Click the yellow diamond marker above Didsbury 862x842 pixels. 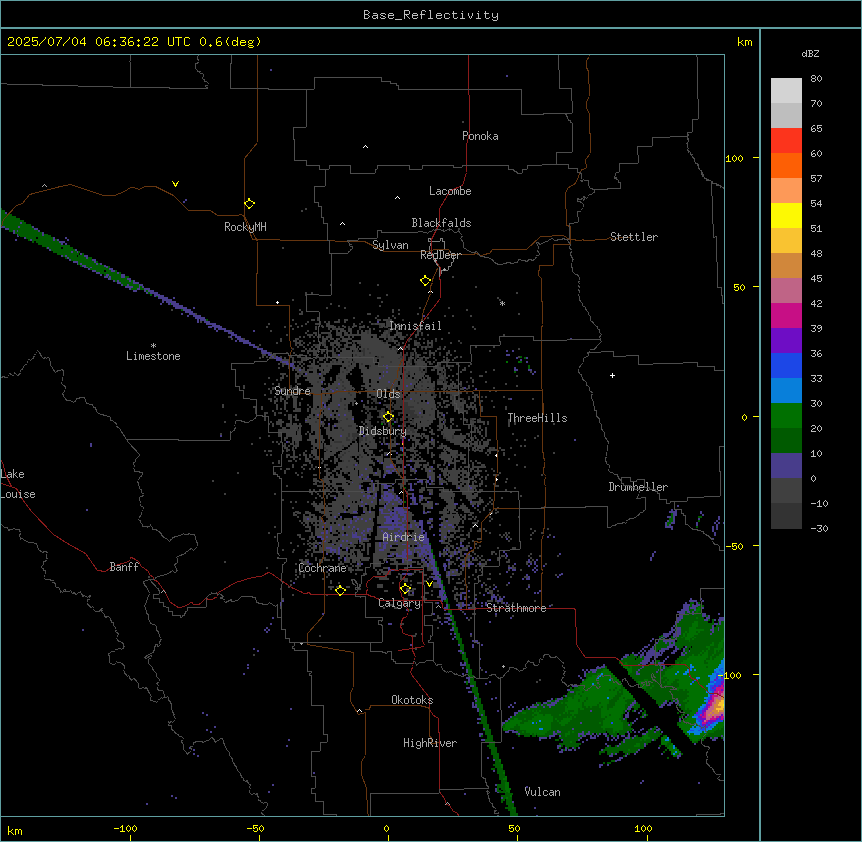(388, 417)
